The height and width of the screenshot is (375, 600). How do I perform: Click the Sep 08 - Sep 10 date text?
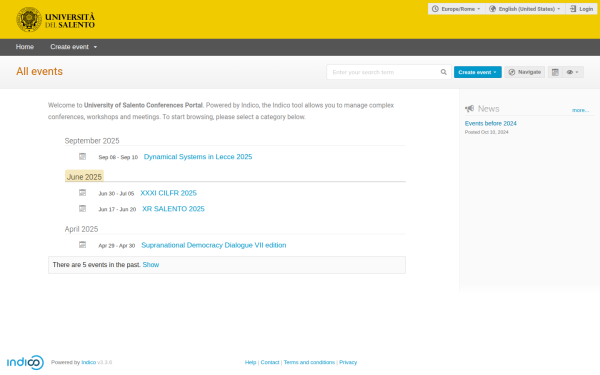click(x=118, y=157)
